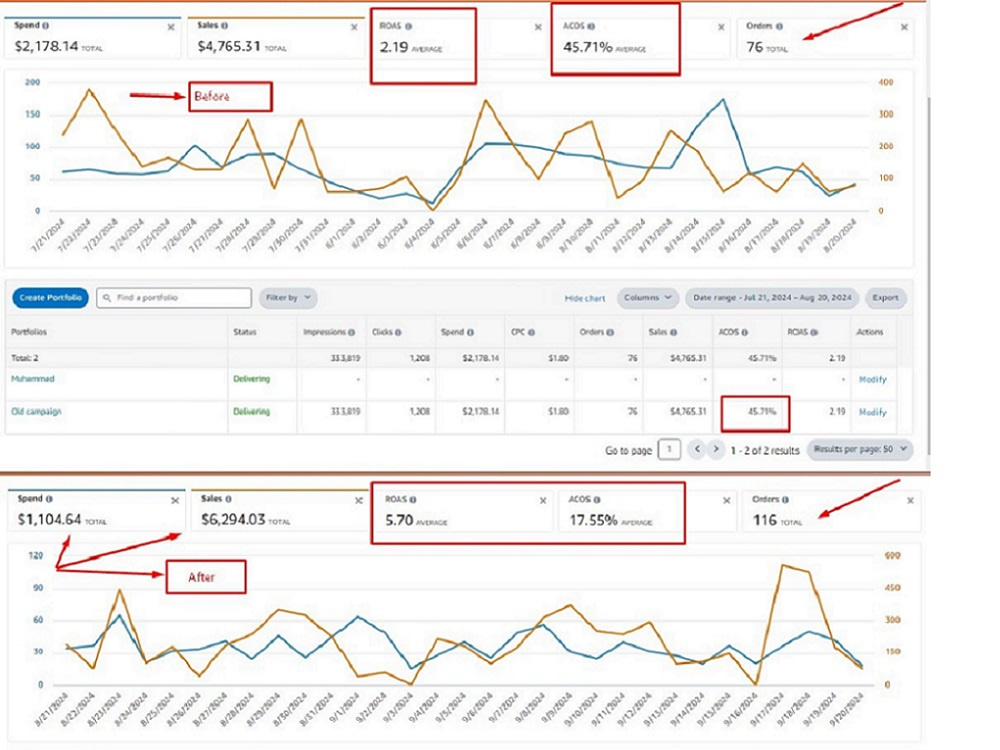Viewport: 1000px width, 750px height.
Task: Click the search magnifier icon
Action: [x=107, y=298]
